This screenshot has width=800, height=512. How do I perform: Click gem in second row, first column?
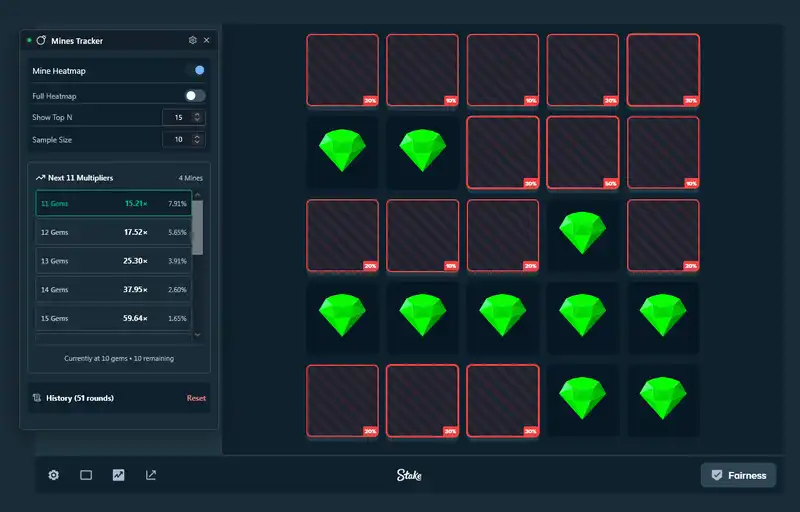pyautogui.click(x=342, y=150)
